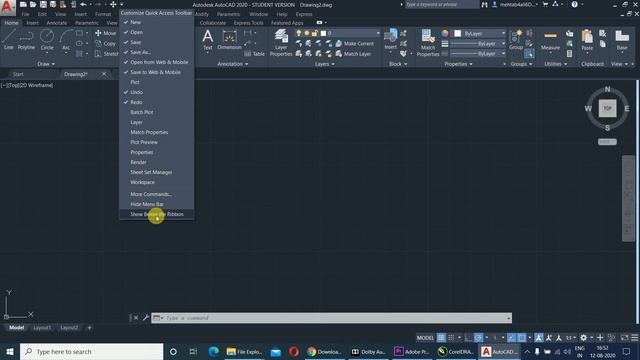Switch to the Start tab
This screenshot has height=360, width=640.
(18, 74)
